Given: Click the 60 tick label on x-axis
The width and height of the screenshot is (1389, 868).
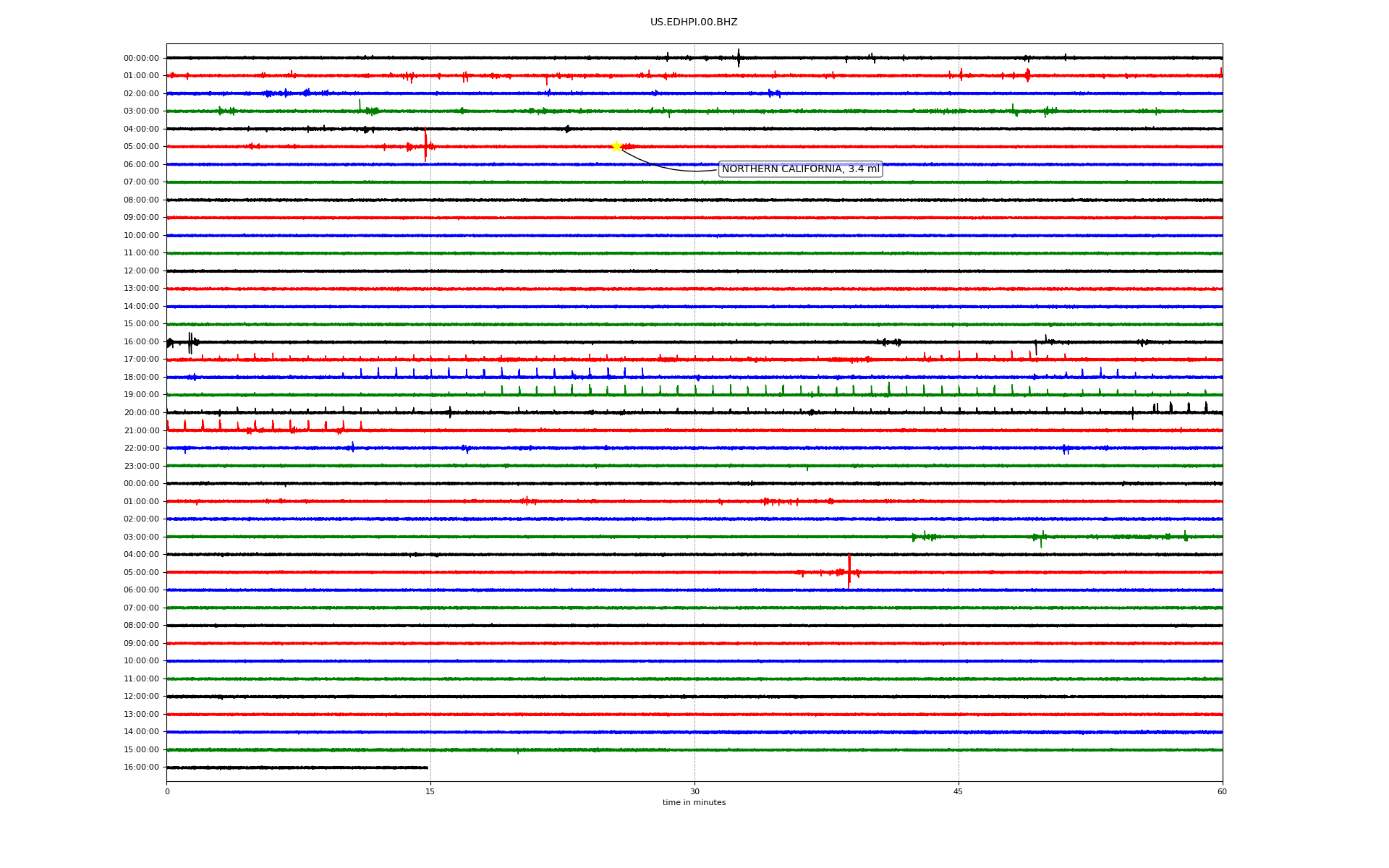Looking at the screenshot, I should pyautogui.click(x=1222, y=792).
